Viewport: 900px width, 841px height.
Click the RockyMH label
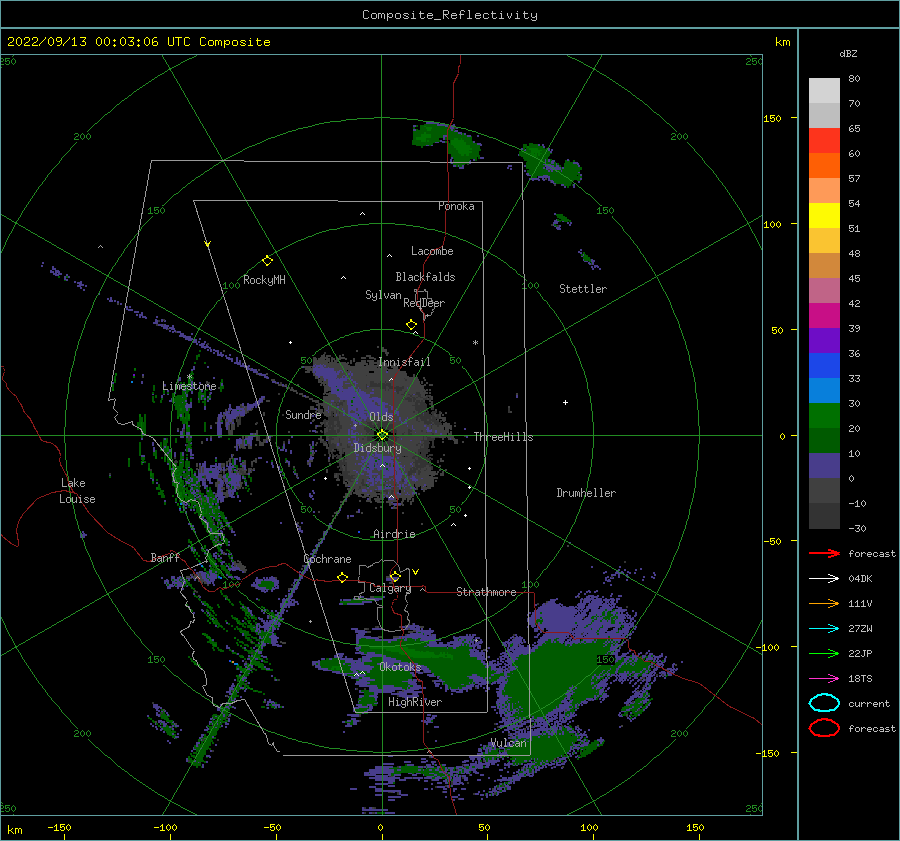pyautogui.click(x=264, y=280)
